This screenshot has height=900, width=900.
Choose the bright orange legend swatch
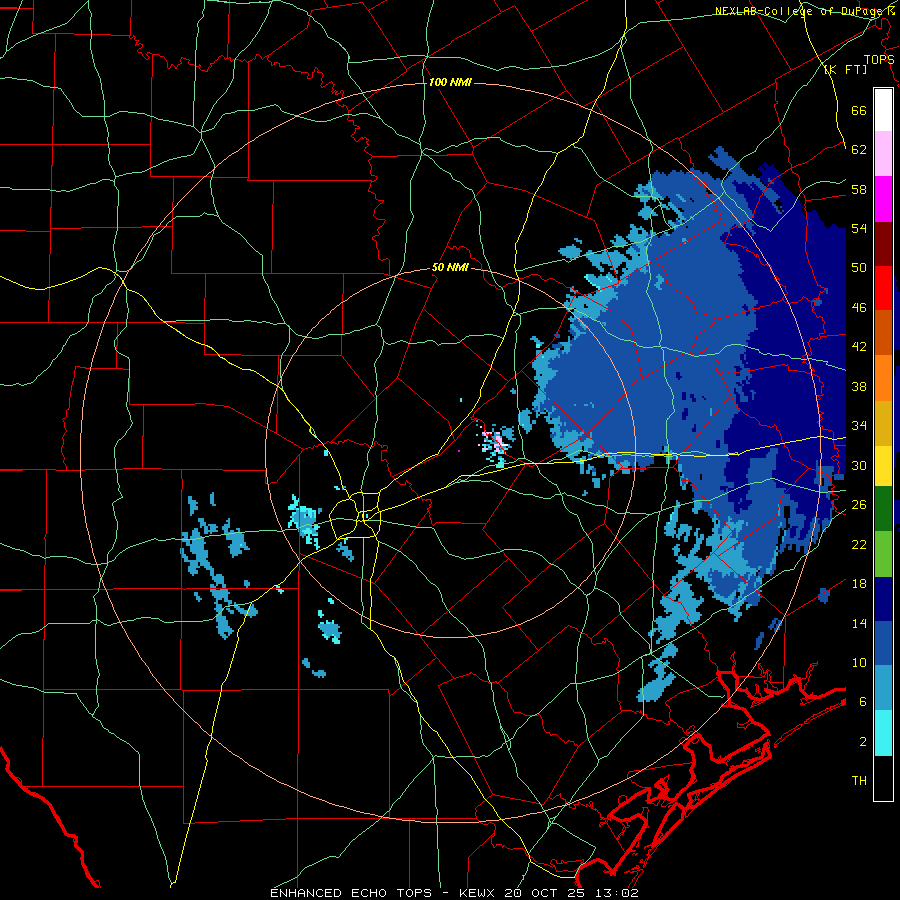coord(883,377)
